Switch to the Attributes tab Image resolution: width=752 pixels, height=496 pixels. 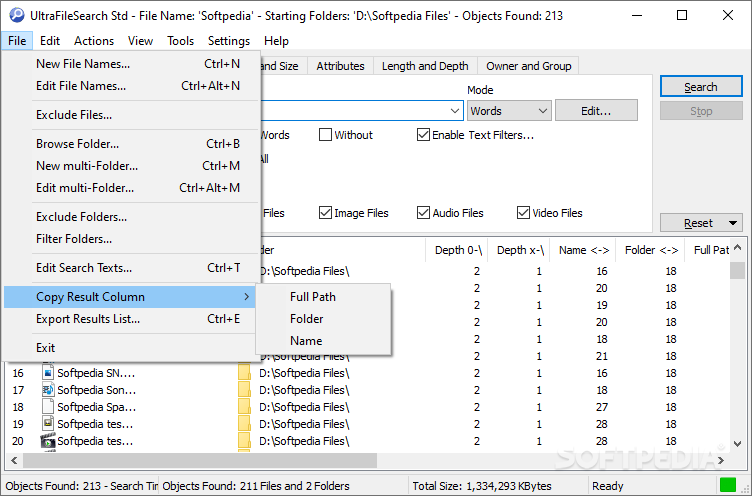point(340,66)
